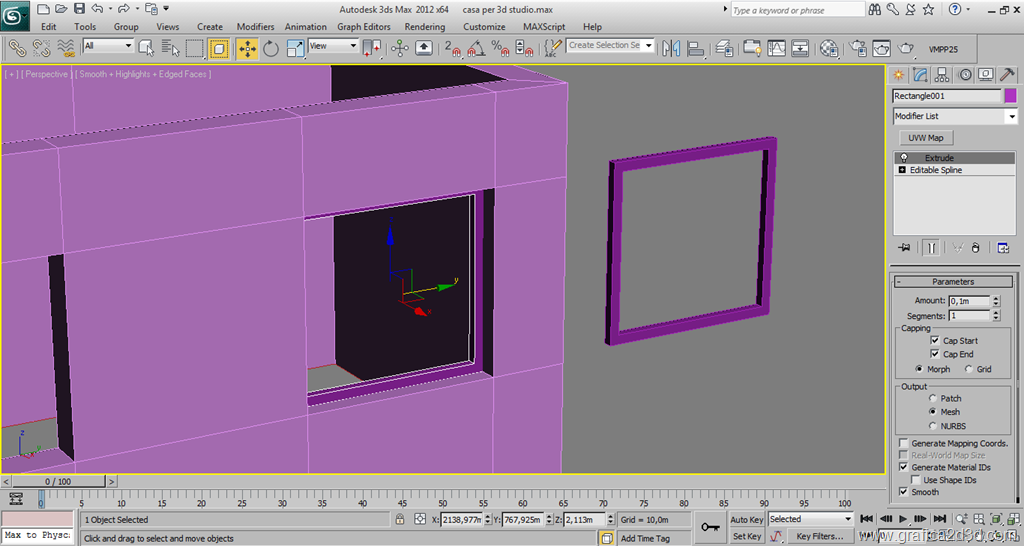Click the purple object color swatch

click(1010, 96)
